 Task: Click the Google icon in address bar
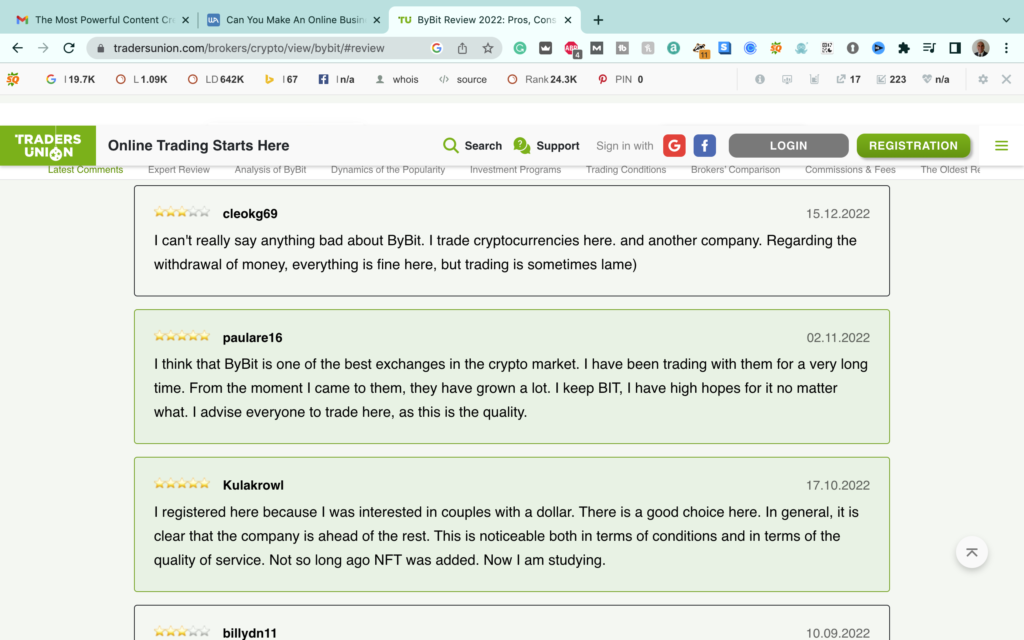436,48
